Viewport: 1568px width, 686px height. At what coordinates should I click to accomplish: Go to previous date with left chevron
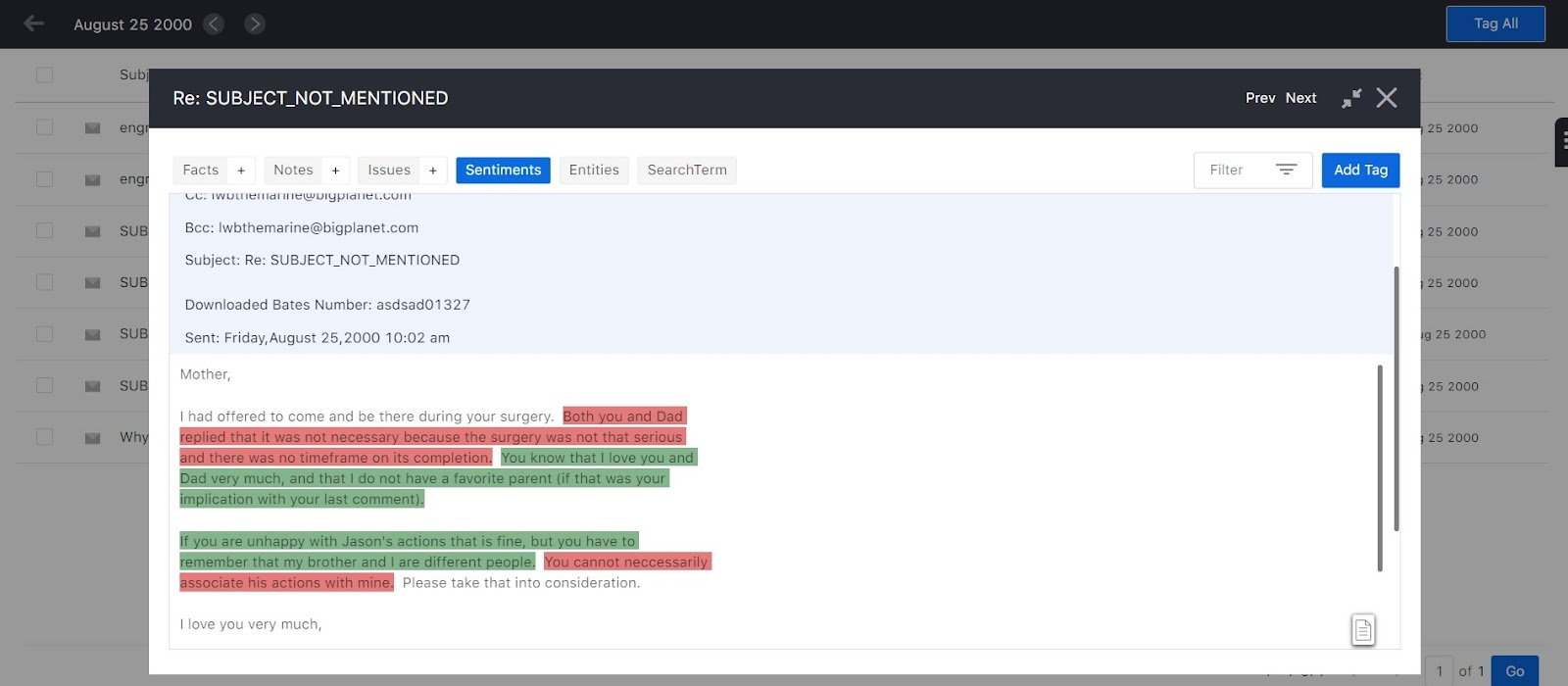click(x=214, y=24)
